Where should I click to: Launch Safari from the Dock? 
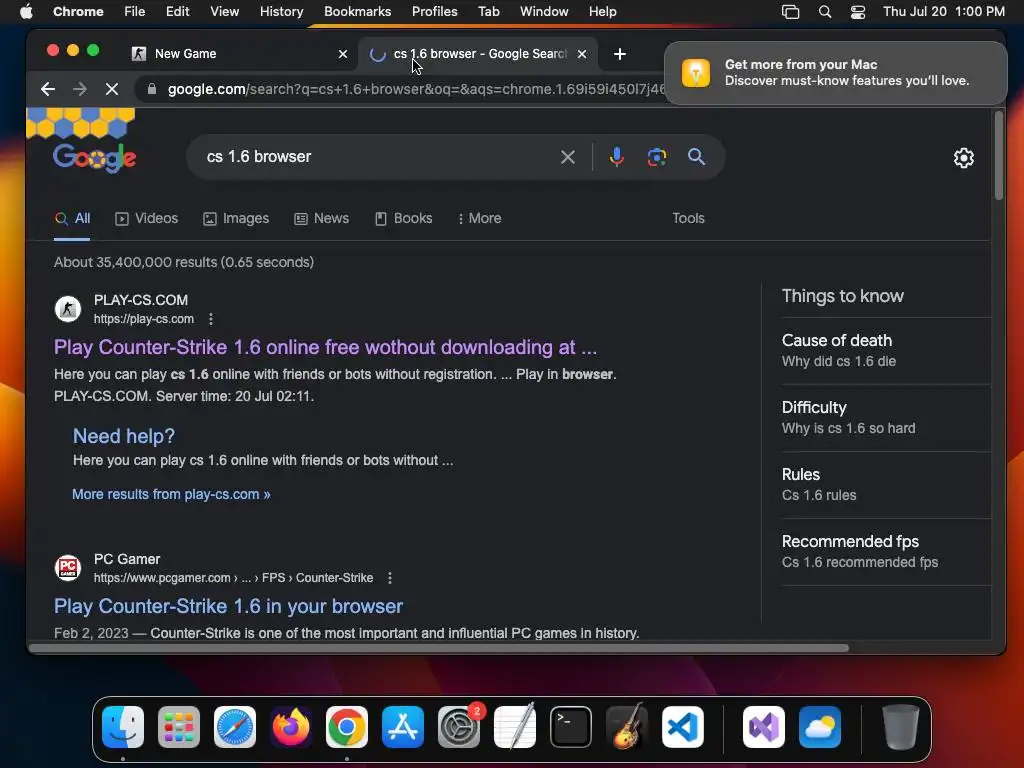(235, 727)
